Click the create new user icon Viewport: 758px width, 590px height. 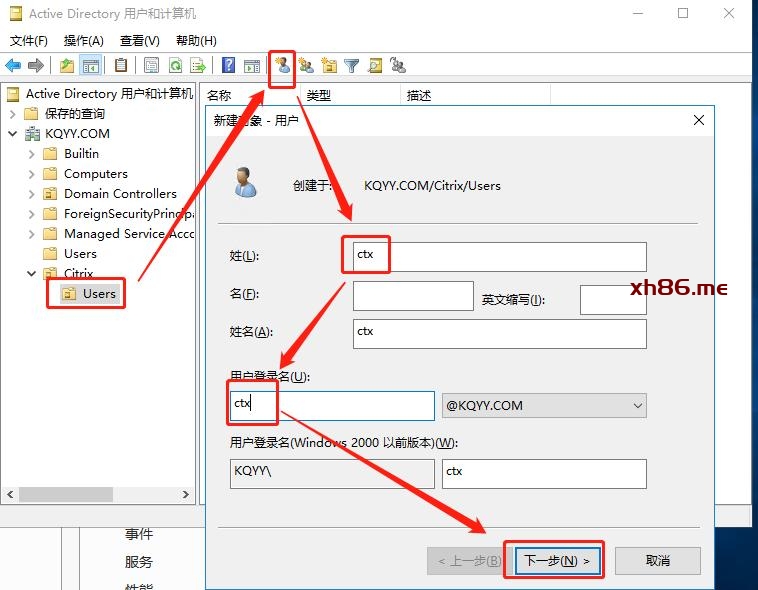[x=282, y=66]
